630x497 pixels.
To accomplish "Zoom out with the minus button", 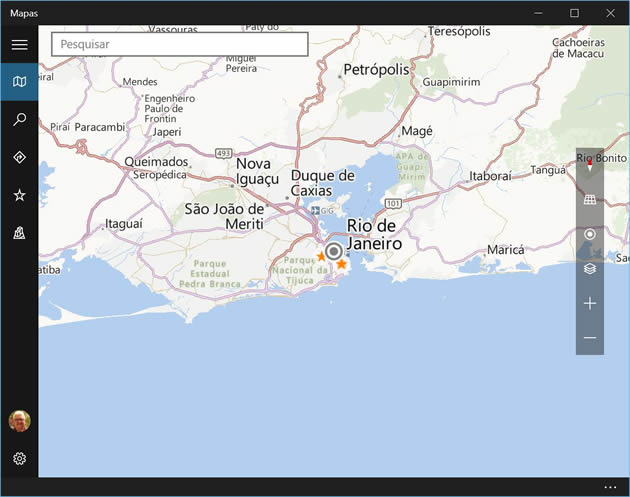I will click(589, 338).
